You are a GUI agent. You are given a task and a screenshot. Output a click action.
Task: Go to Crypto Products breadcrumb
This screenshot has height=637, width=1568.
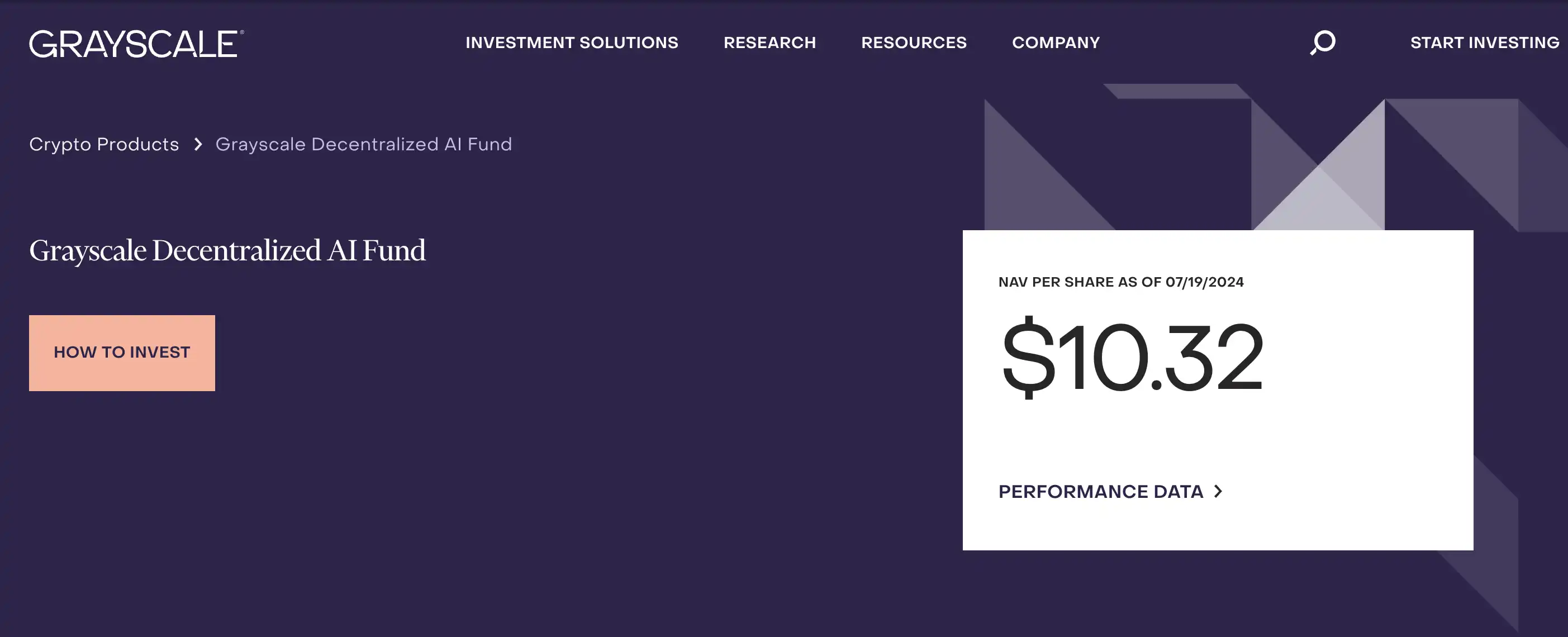click(x=104, y=144)
